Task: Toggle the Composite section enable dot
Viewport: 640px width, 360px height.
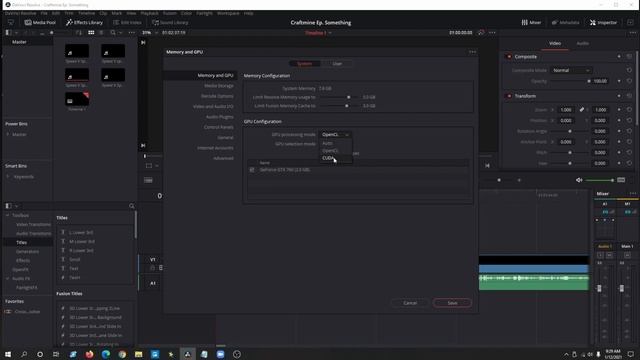Action: coord(509,57)
